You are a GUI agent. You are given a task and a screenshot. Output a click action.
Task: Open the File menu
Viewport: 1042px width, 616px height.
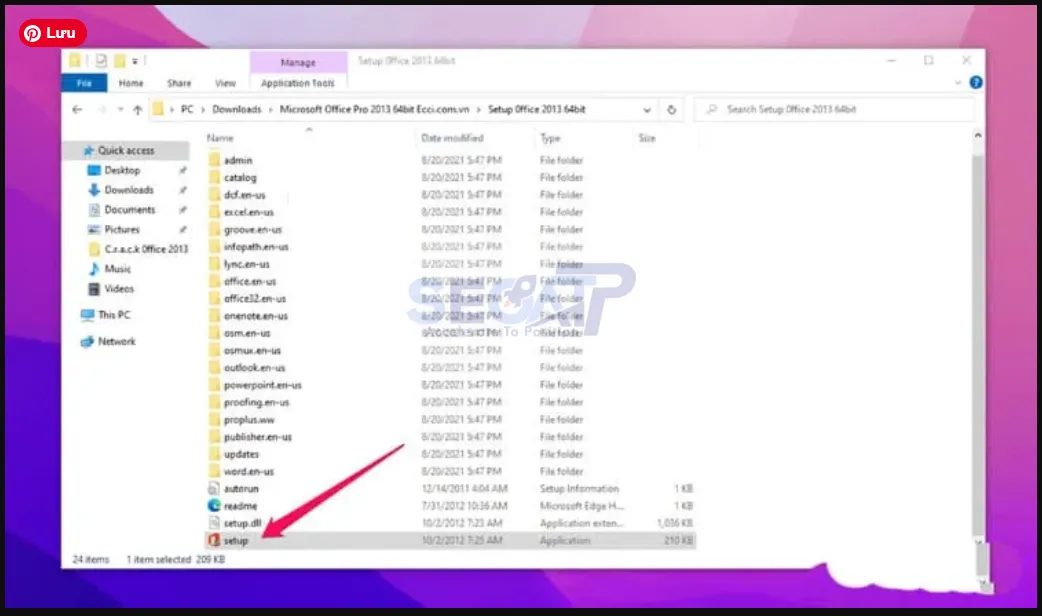83,83
